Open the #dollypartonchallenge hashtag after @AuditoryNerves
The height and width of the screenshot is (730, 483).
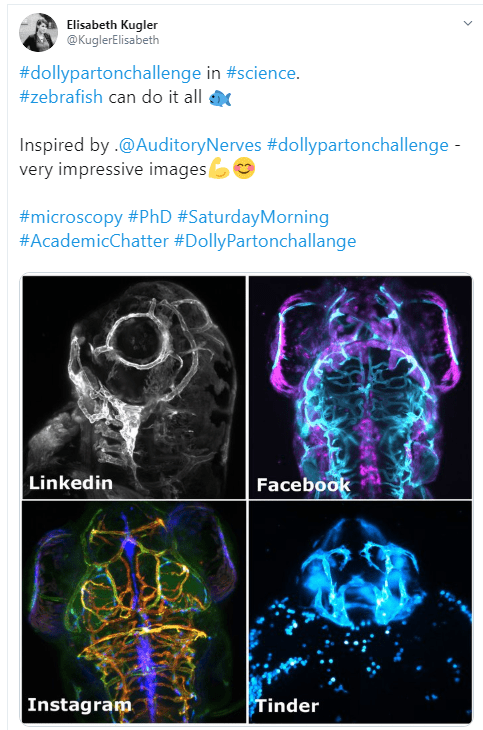[358, 145]
